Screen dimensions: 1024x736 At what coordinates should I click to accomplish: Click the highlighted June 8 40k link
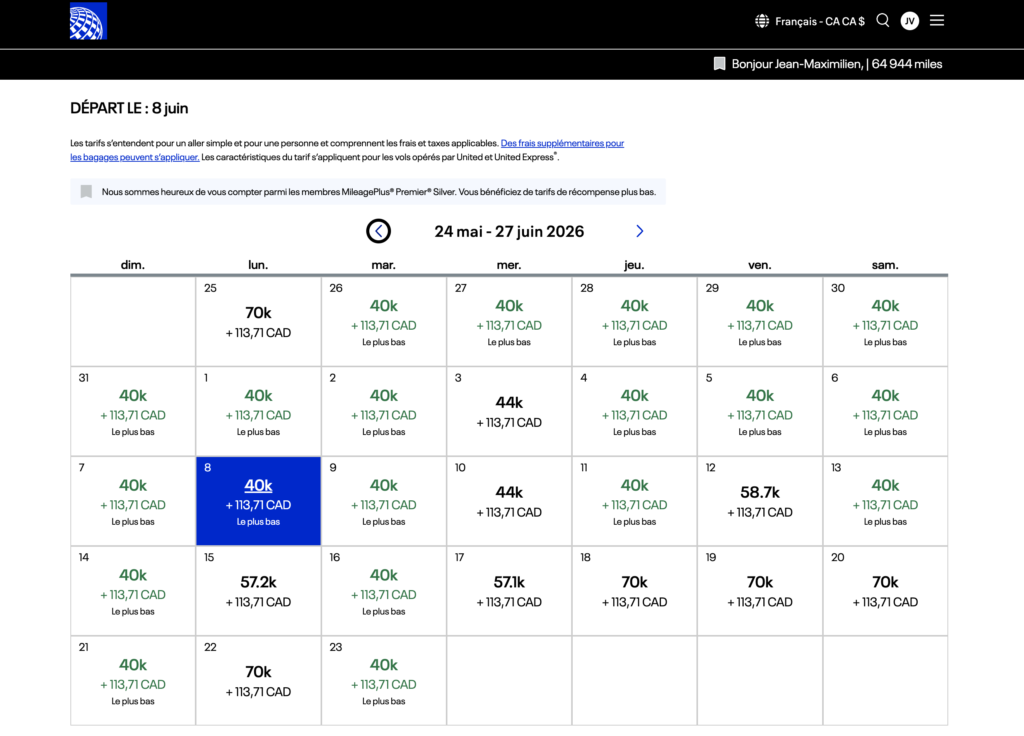tap(258, 485)
